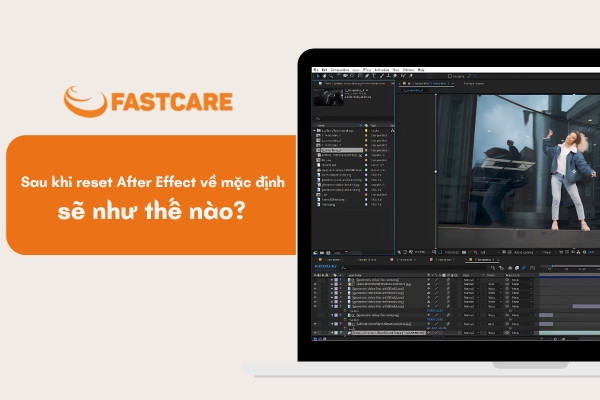Click the current-time indicator on time ruler
The height and width of the screenshot is (400, 600).
553,266
